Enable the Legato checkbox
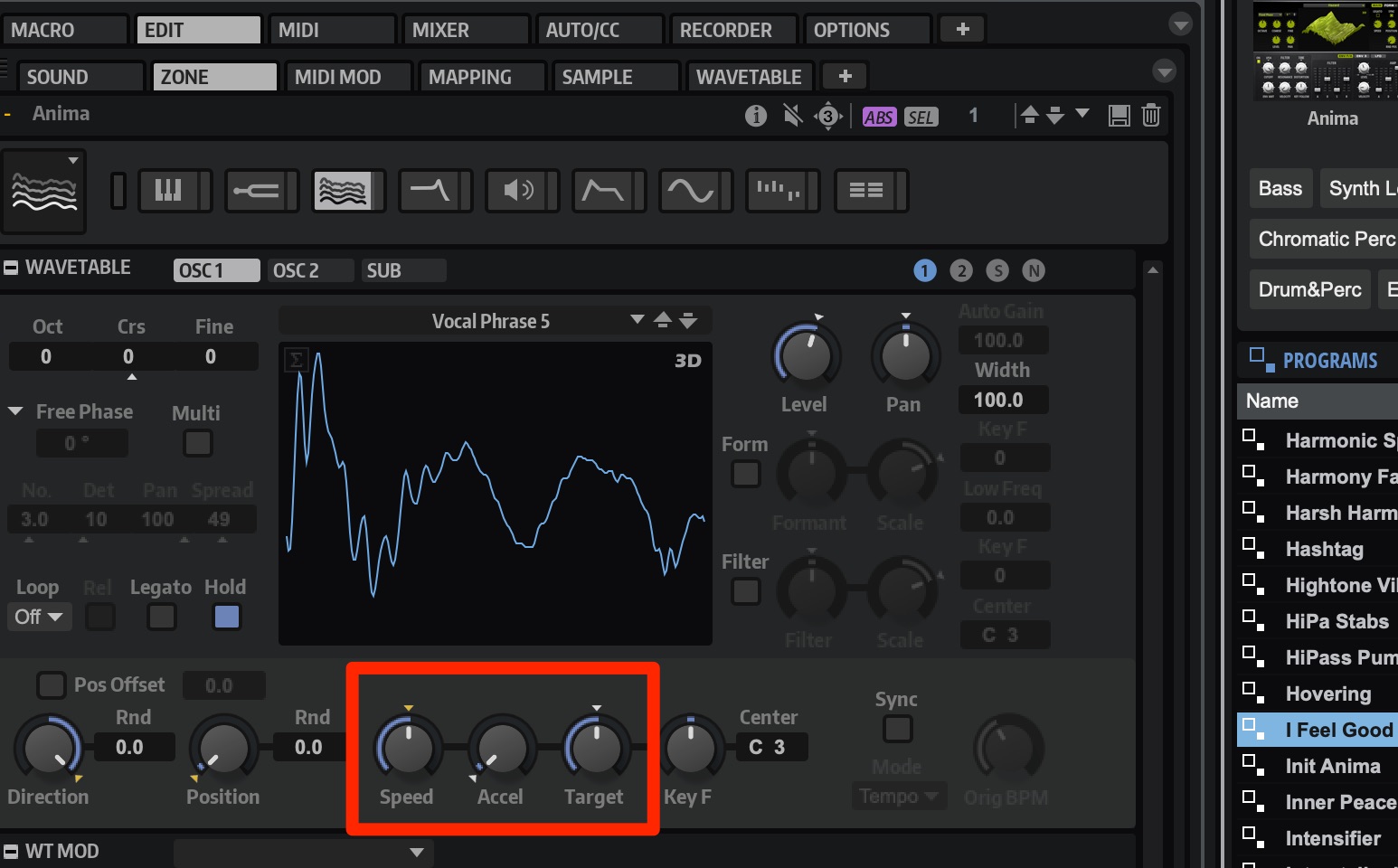This screenshot has height=868, width=1398. click(x=162, y=618)
